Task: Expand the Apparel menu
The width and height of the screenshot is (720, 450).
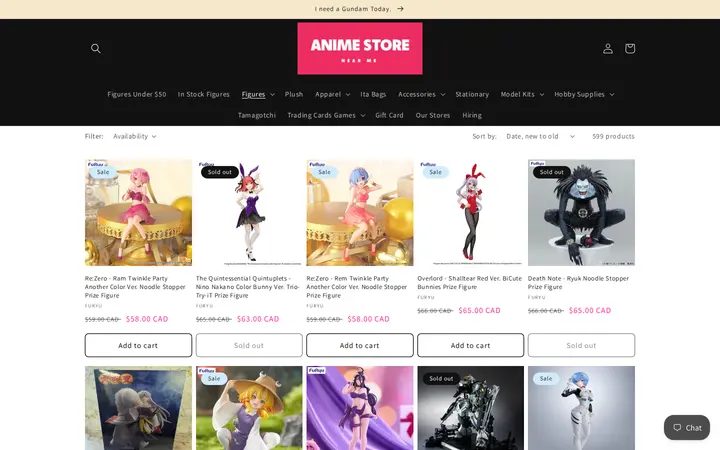Action: (332, 94)
